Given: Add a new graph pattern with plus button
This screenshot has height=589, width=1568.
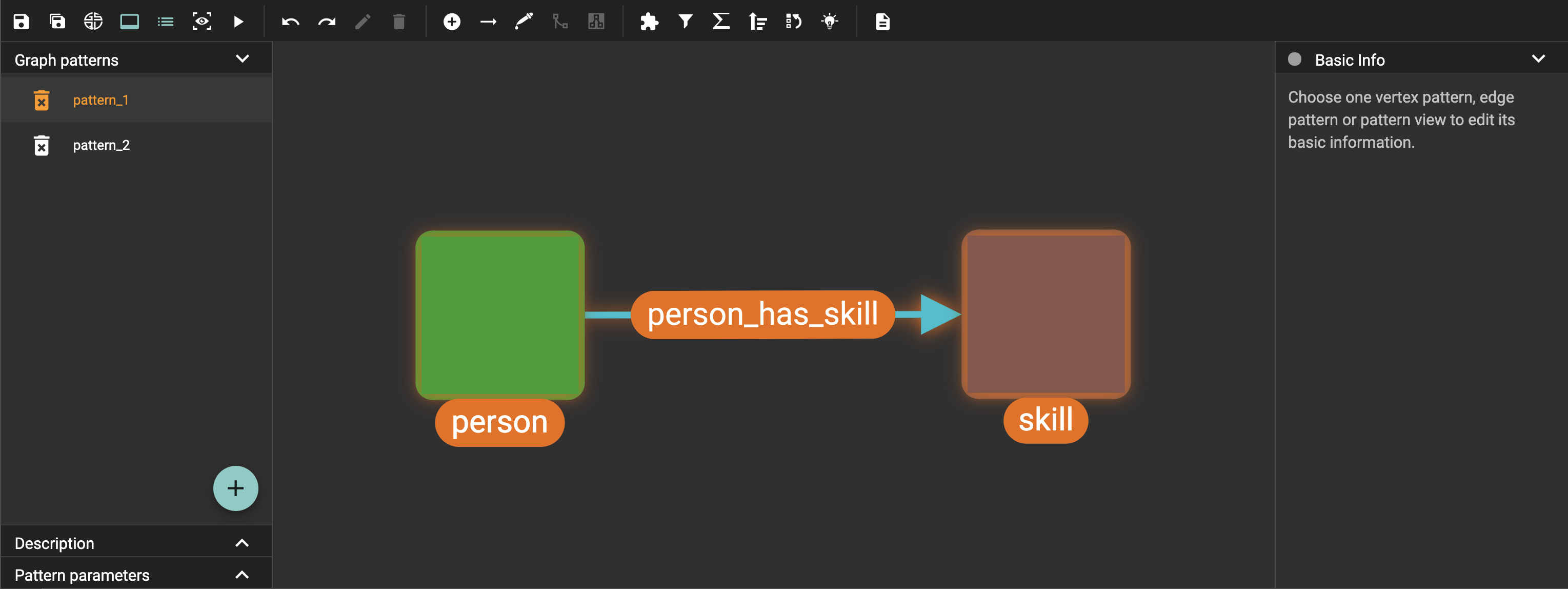Looking at the screenshot, I should tap(235, 488).
